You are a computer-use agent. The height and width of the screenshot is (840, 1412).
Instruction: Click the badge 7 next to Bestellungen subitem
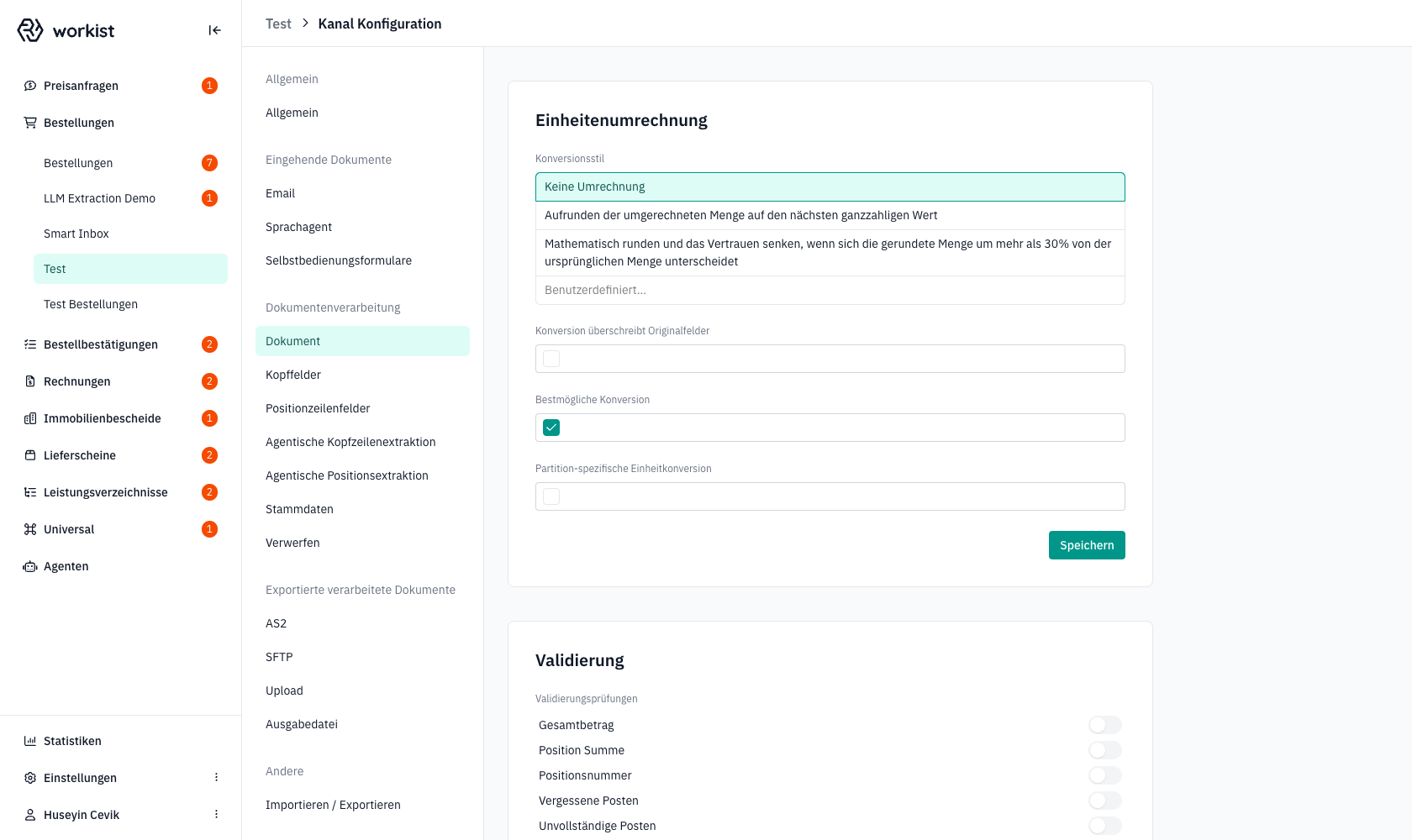point(210,163)
